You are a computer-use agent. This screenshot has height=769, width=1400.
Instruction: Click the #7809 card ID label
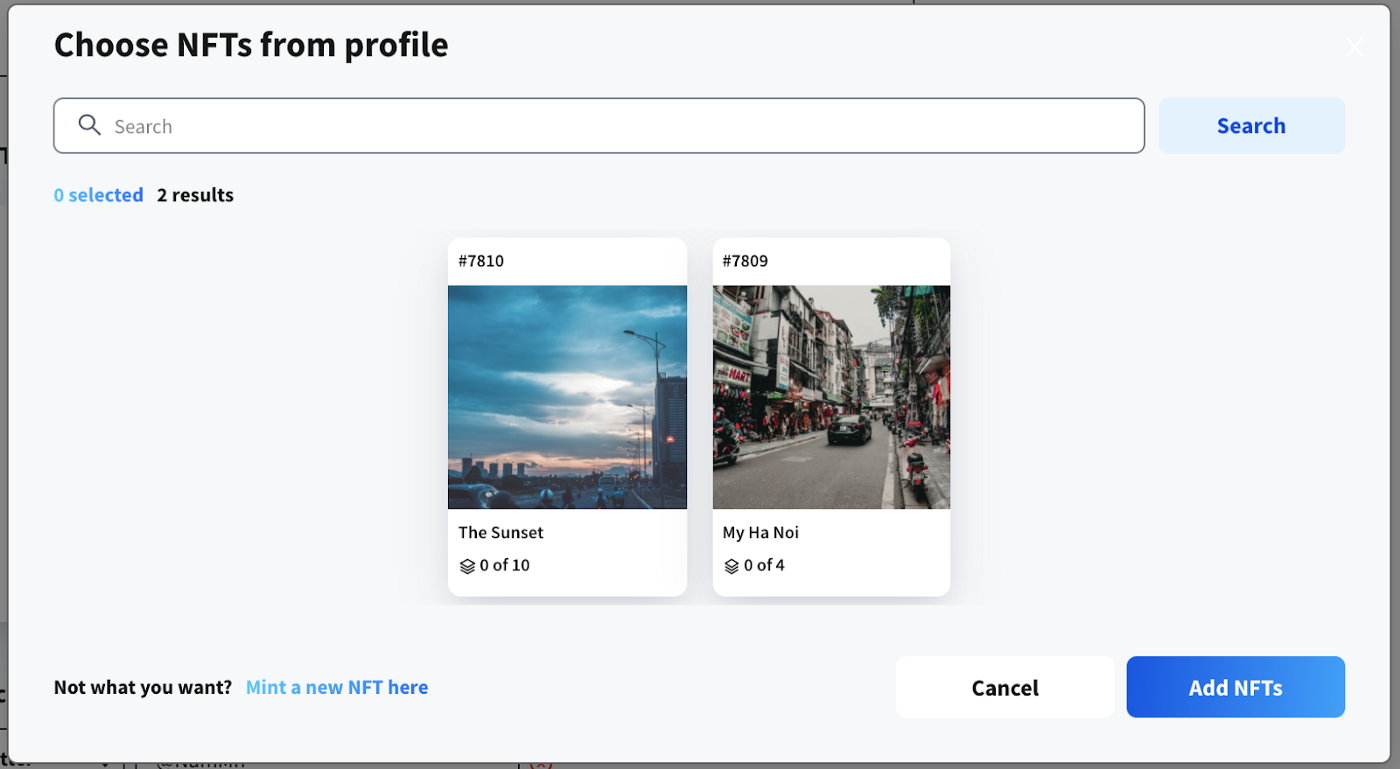tap(745, 261)
